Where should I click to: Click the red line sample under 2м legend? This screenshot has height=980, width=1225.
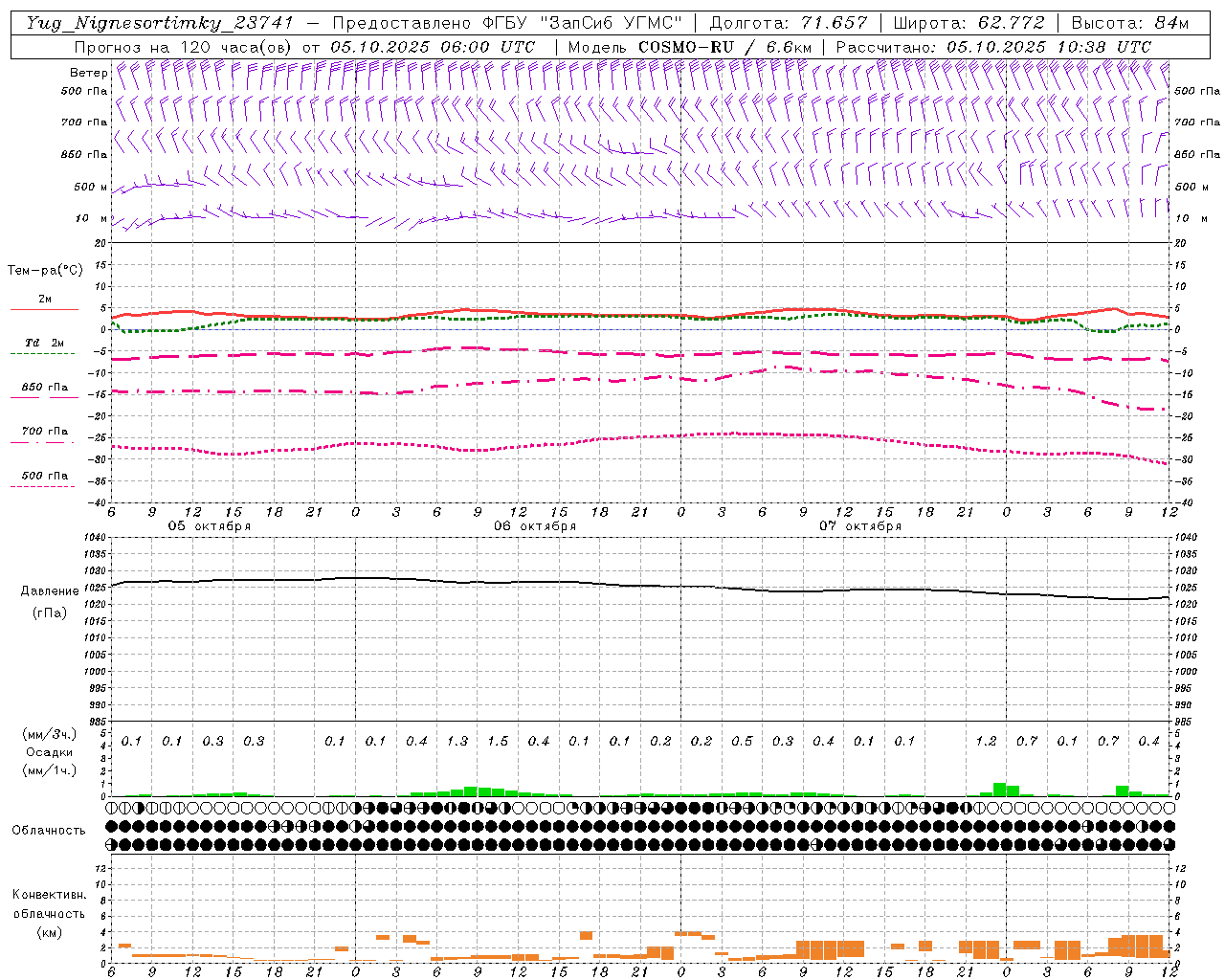[x=44, y=309]
